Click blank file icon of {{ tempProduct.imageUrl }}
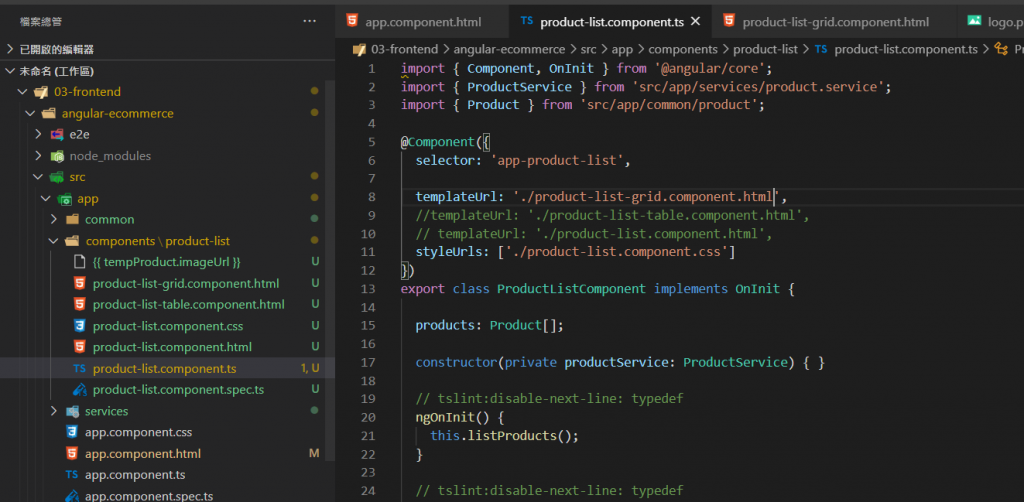Screen dimensions: 1024x502 tap(80, 262)
